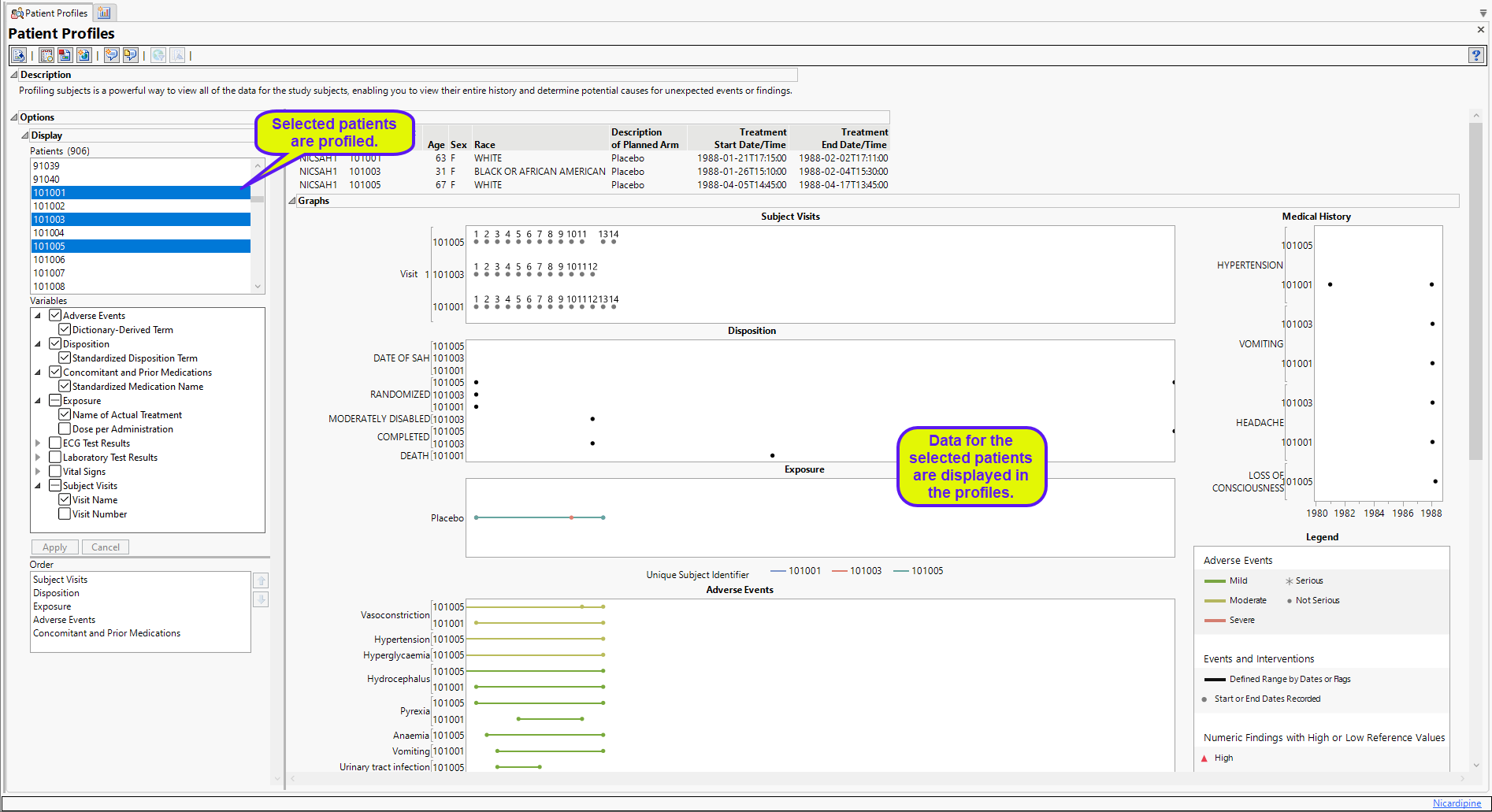Expand the Vital Signs tree node
This screenshot has width=1492, height=812.
38,472
